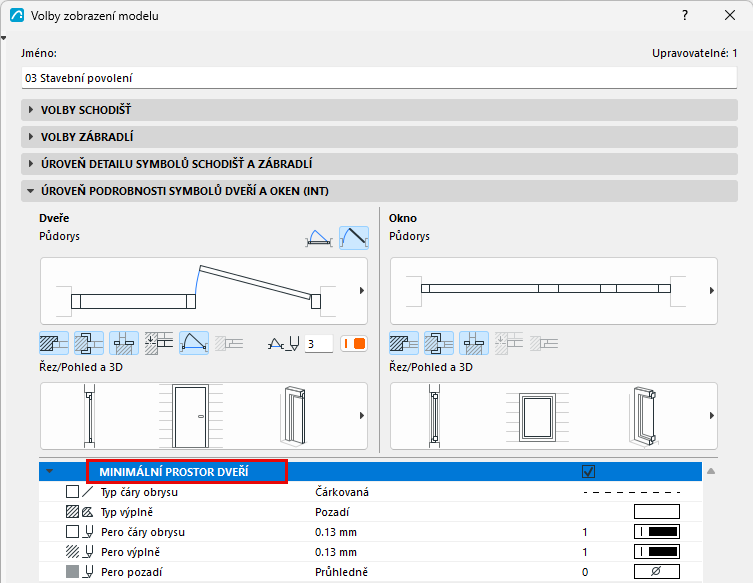Click the door opening line pen icon
Viewport: 753px width, 583px height.
pyautogui.click(x=284, y=344)
